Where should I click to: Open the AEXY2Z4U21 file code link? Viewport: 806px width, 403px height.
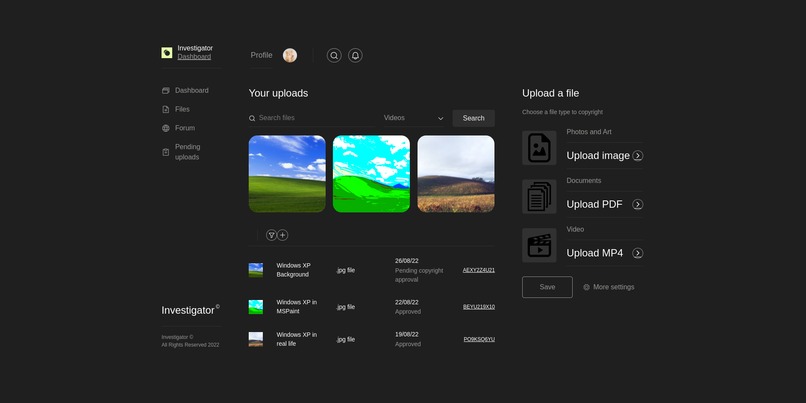[x=479, y=270]
